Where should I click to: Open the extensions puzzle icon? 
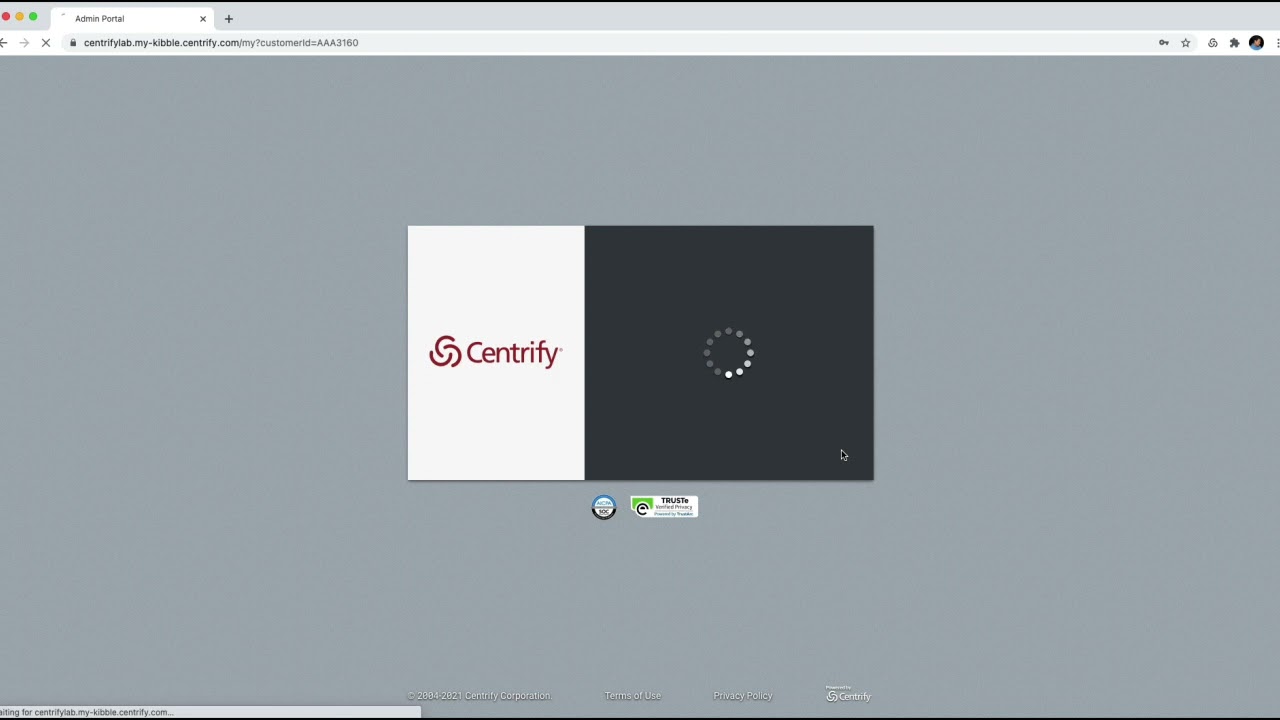1234,43
